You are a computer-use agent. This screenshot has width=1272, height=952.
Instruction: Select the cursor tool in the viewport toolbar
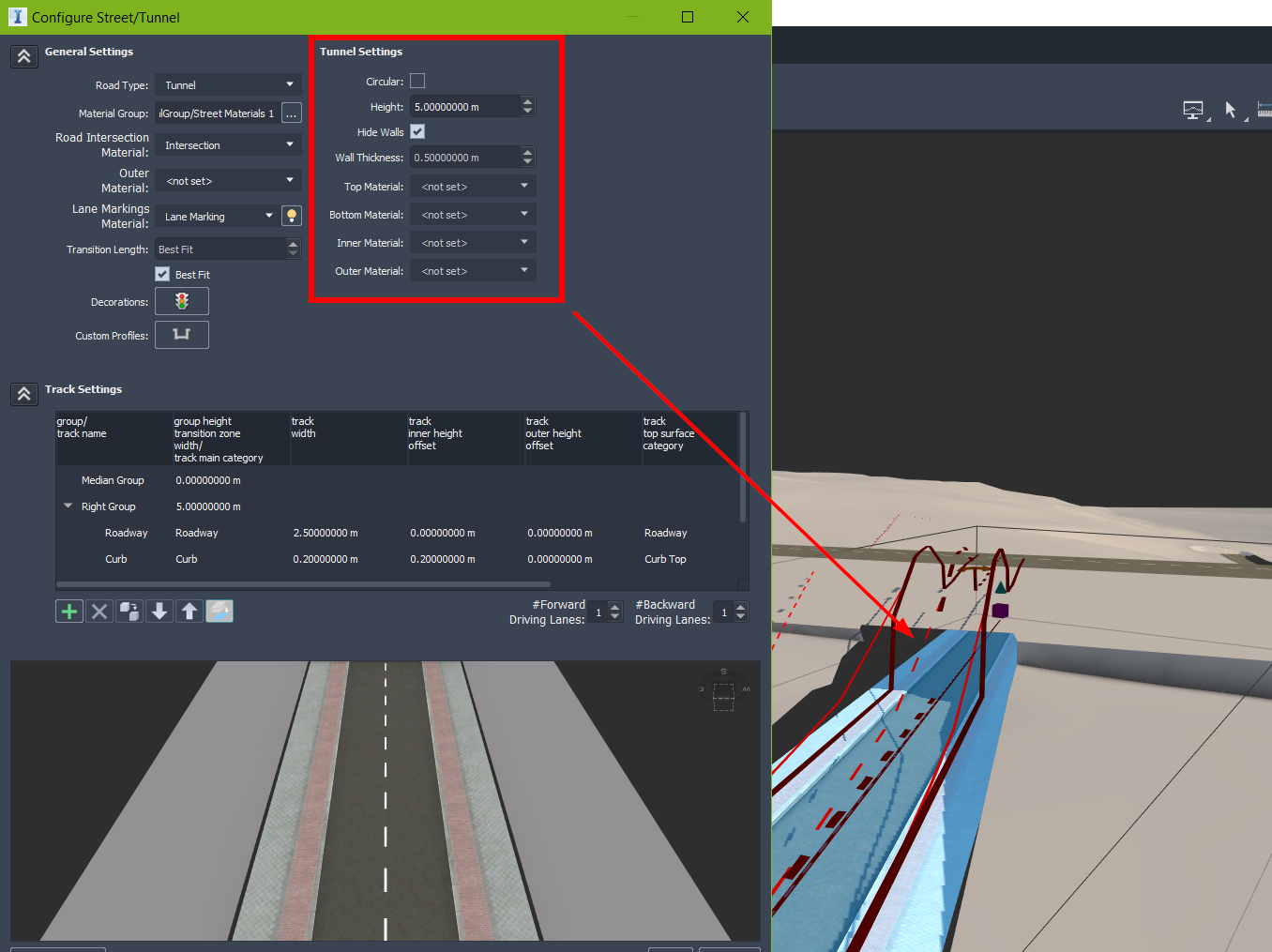(x=1232, y=110)
